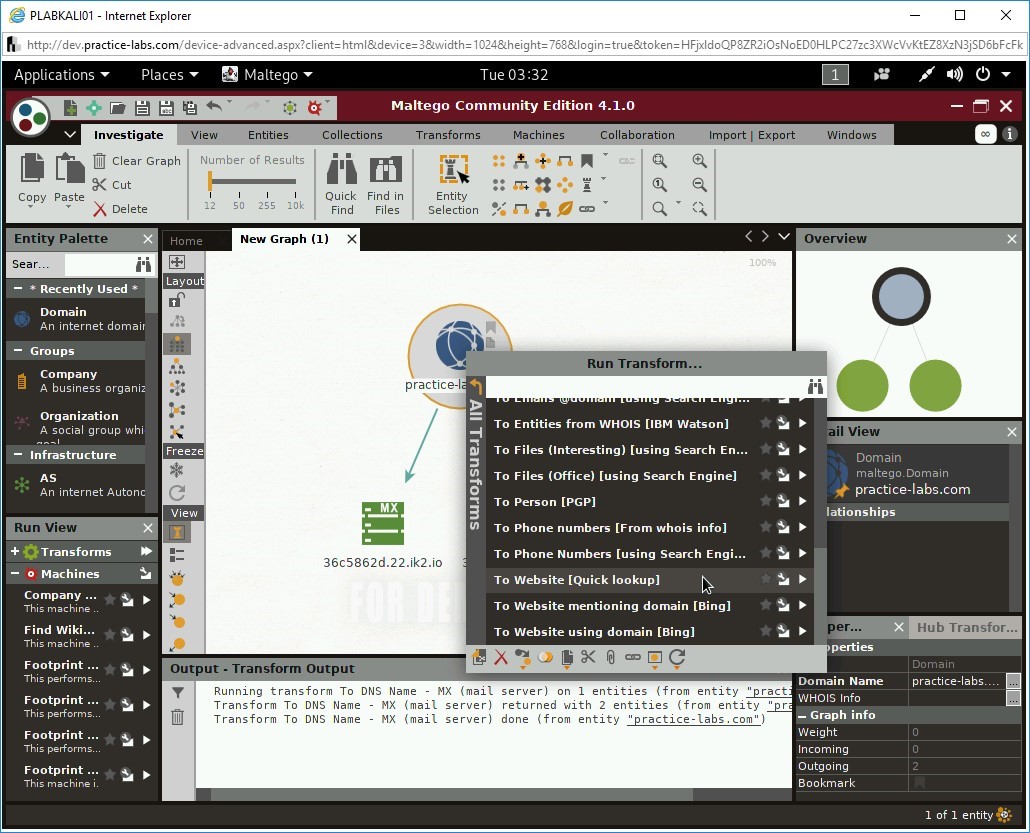
Task: Click the scissors cut icon in Run Transform dialog
Action: click(588, 657)
